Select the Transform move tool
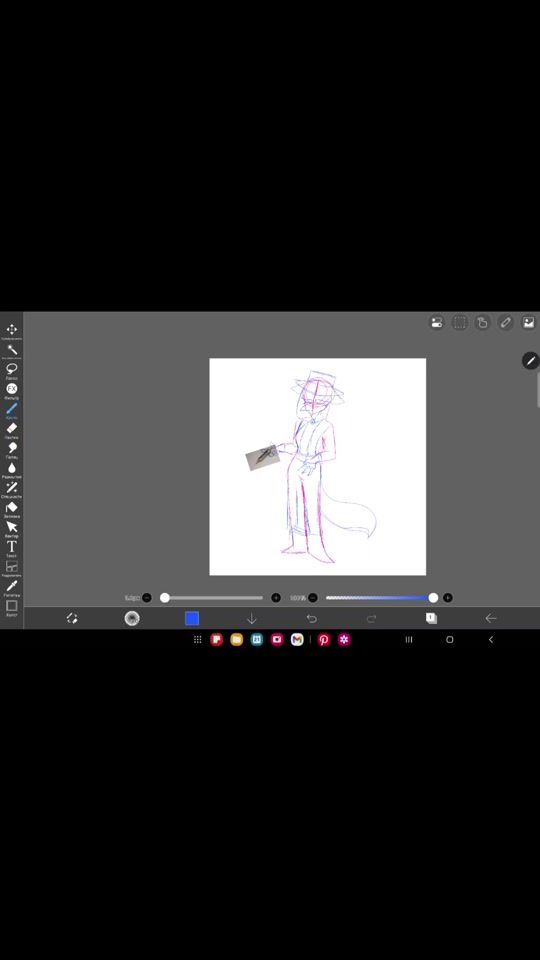The image size is (540, 960). coord(12,329)
